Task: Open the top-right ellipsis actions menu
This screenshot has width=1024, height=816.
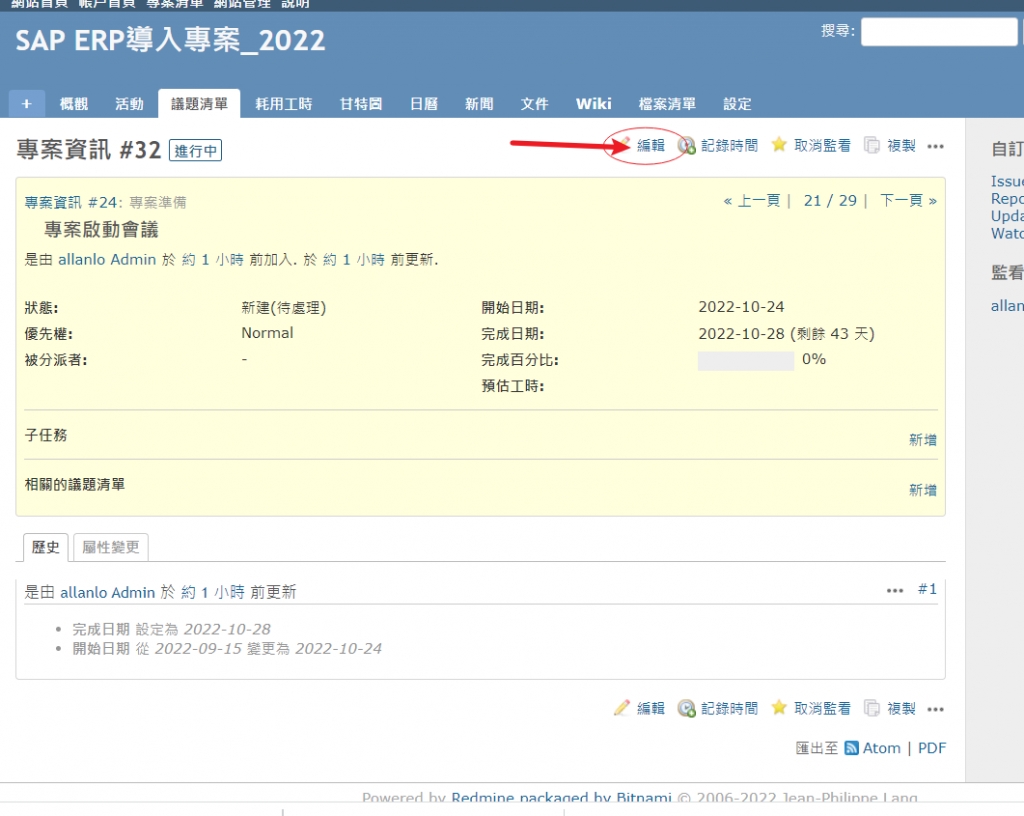Action: click(x=935, y=146)
